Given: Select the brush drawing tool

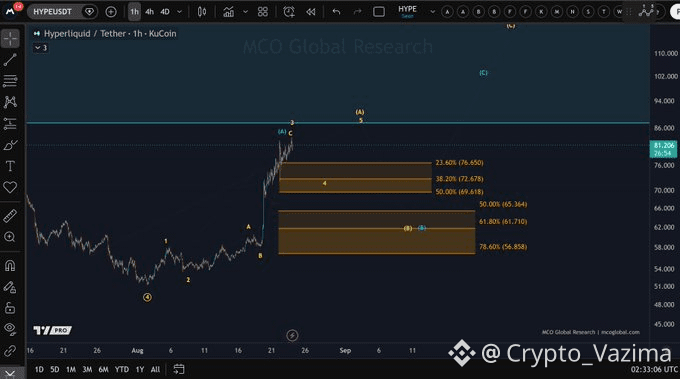Looking at the screenshot, I should pyautogui.click(x=10, y=145).
